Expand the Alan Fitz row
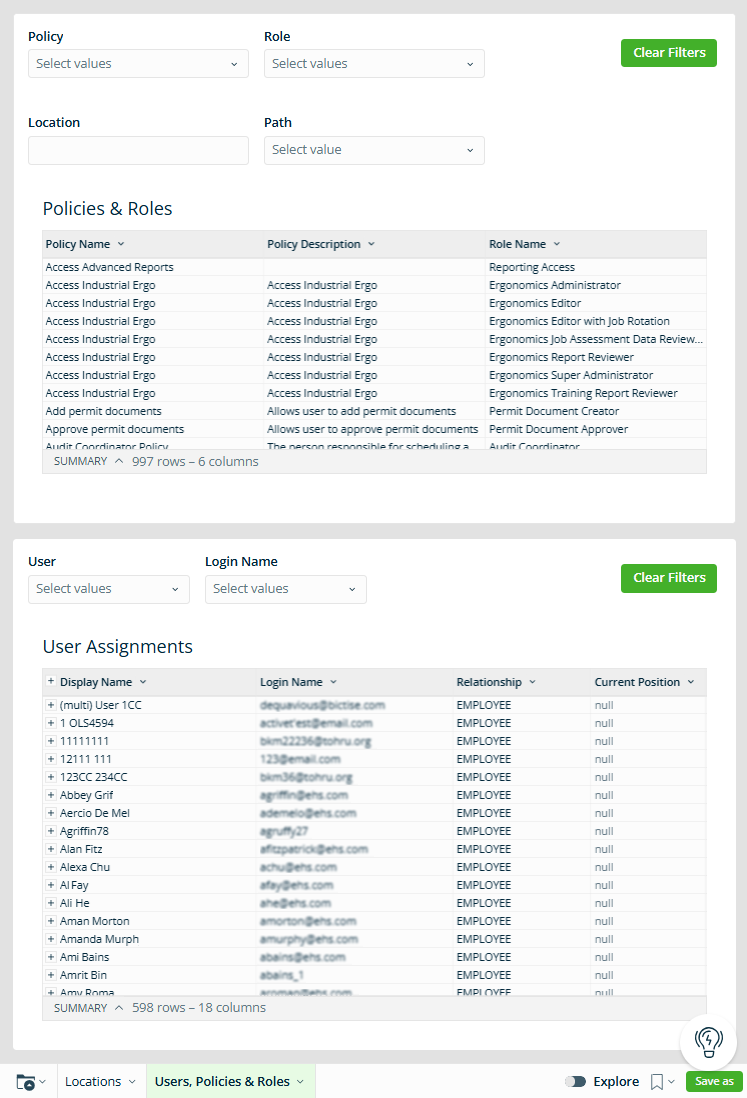This screenshot has height=1098, width=747. (50, 849)
